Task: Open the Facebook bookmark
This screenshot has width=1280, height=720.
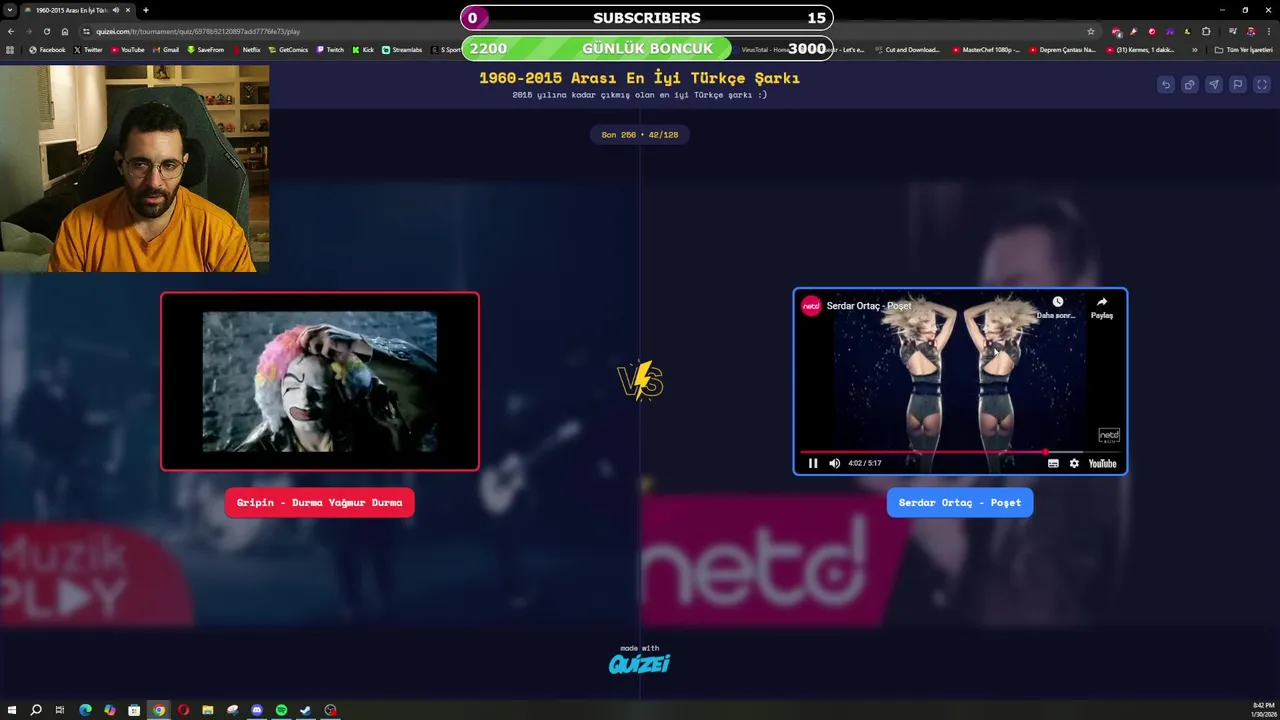Action: pyautogui.click(x=47, y=50)
